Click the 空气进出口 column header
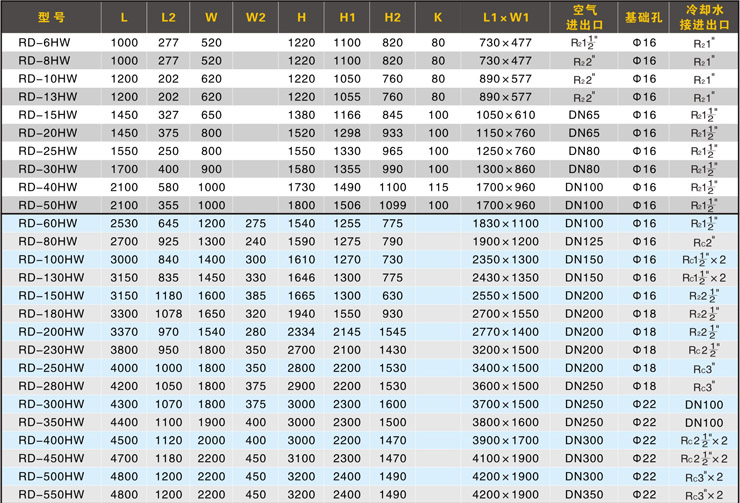The width and height of the screenshot is (740, 503). [x=584, y=17]
